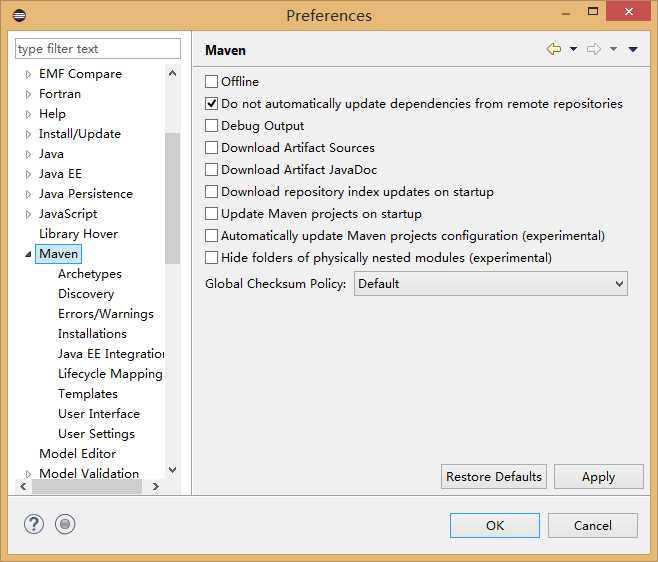Enable Download repository index updates on startup
The height and width of the screenshot is (562, 658).
[x=211, y=191]
